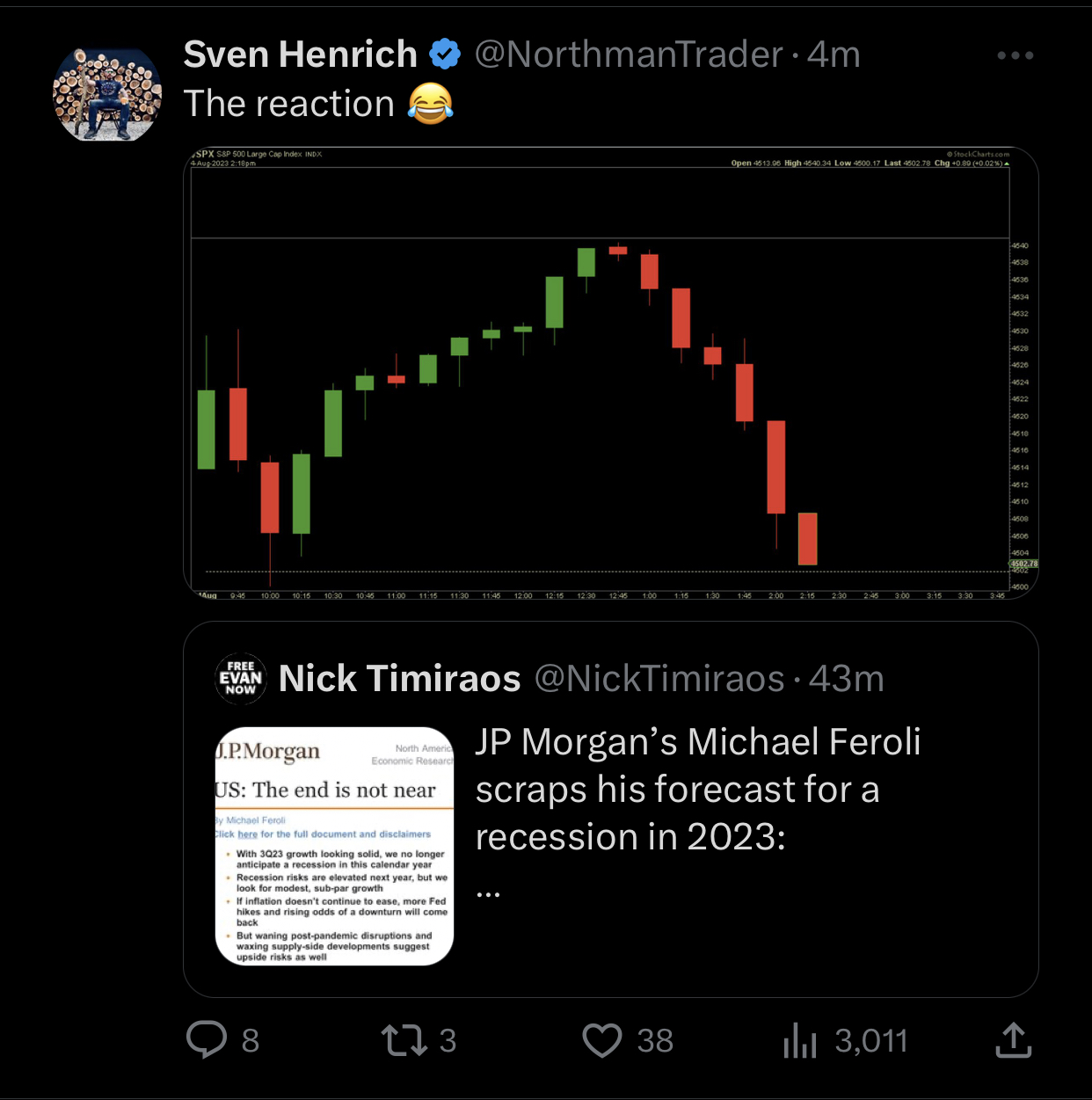Expand the quoted tweet's truncated ellipsis
This screenshot has height=1100, width=1092.
488,892
